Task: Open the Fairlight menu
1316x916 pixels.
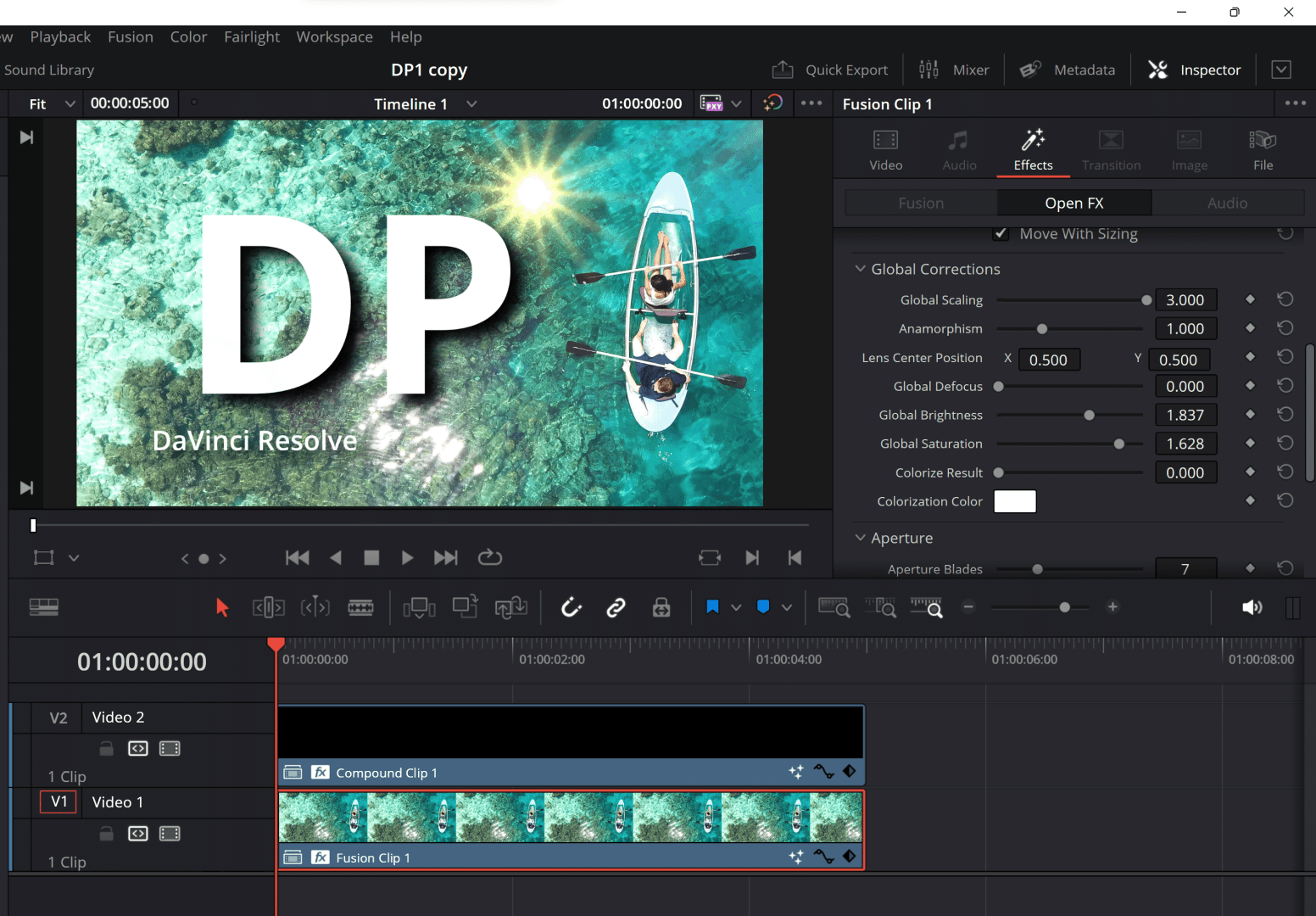Action: tap(252, 36)
